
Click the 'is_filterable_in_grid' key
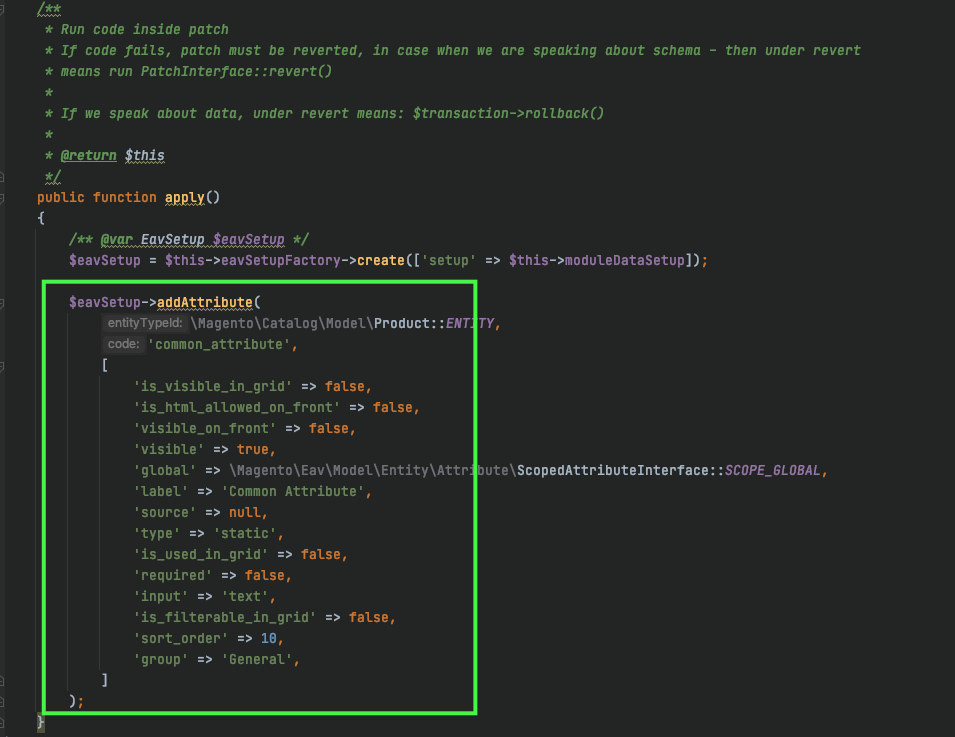tap(225, 618)
